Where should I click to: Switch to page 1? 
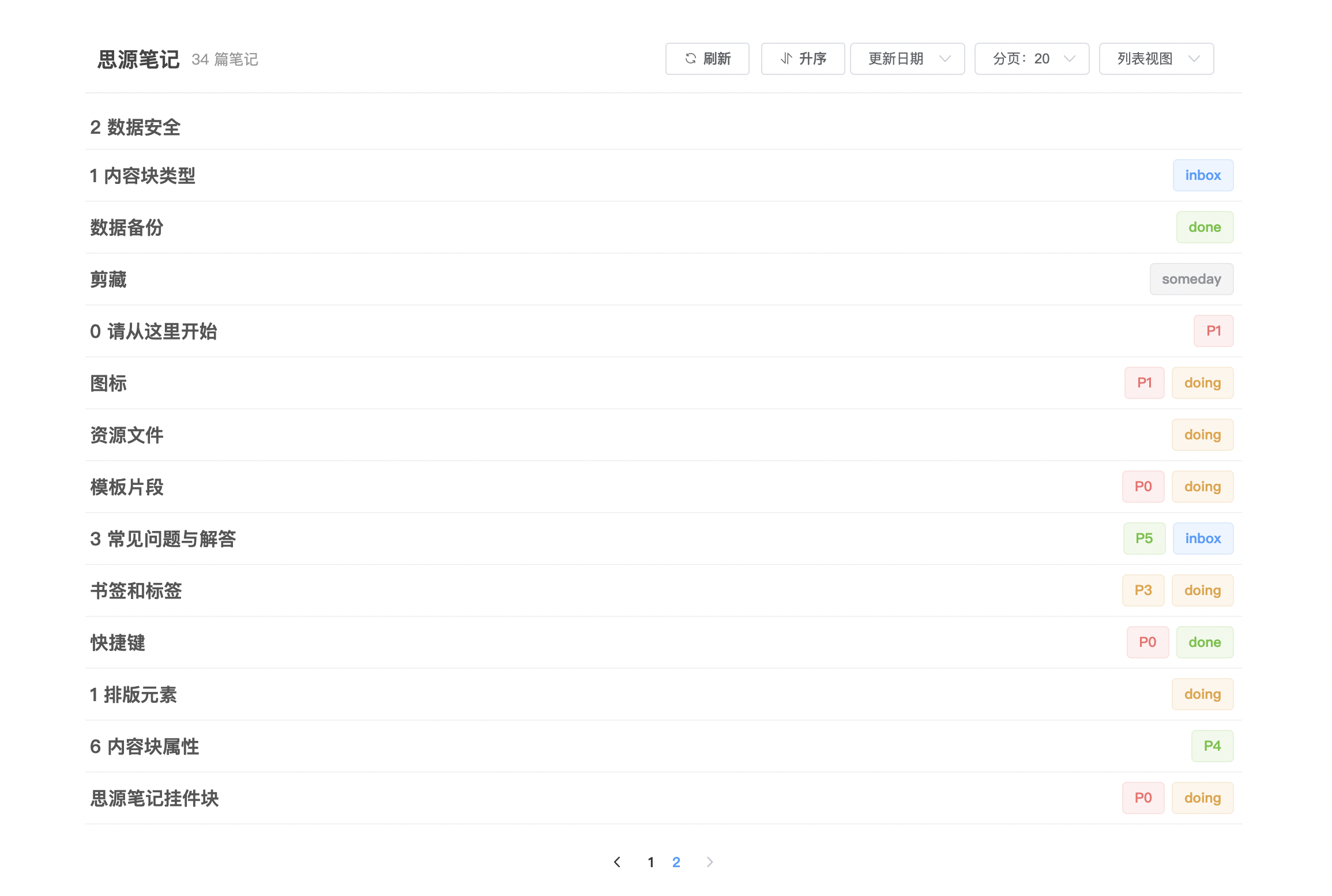click(650, 862)
